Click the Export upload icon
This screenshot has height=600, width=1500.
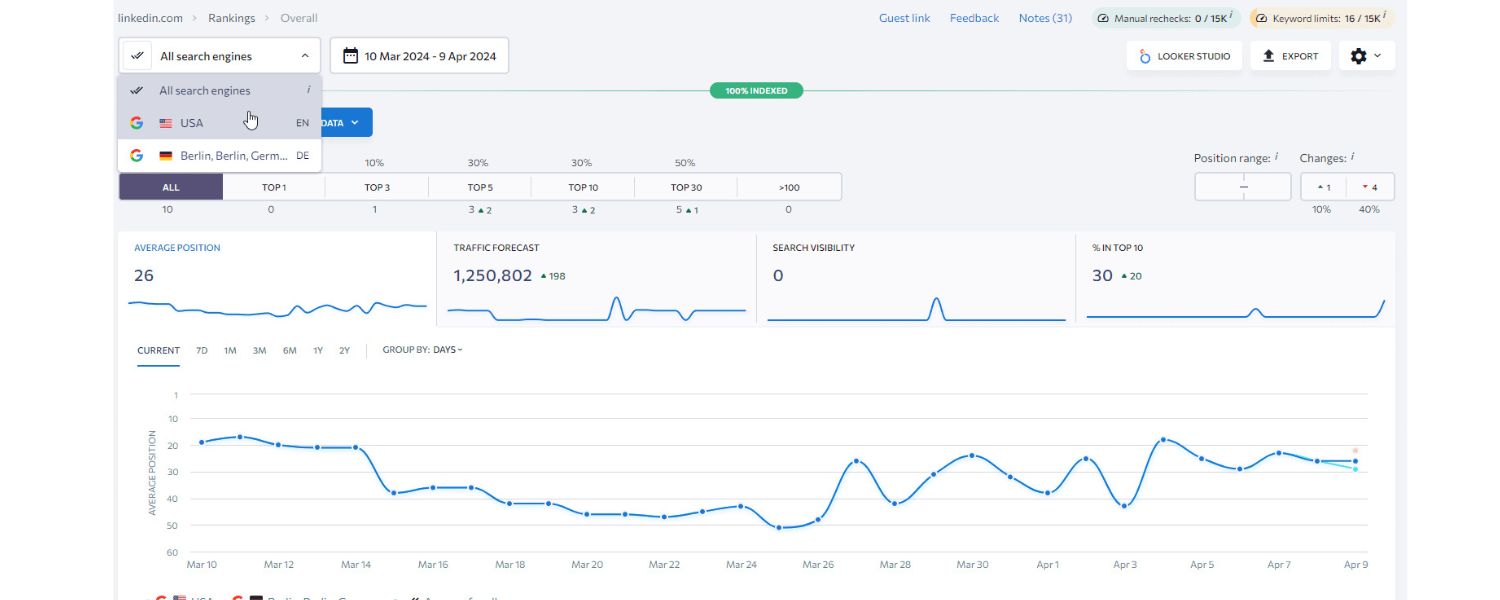(x=1266, y=55)
